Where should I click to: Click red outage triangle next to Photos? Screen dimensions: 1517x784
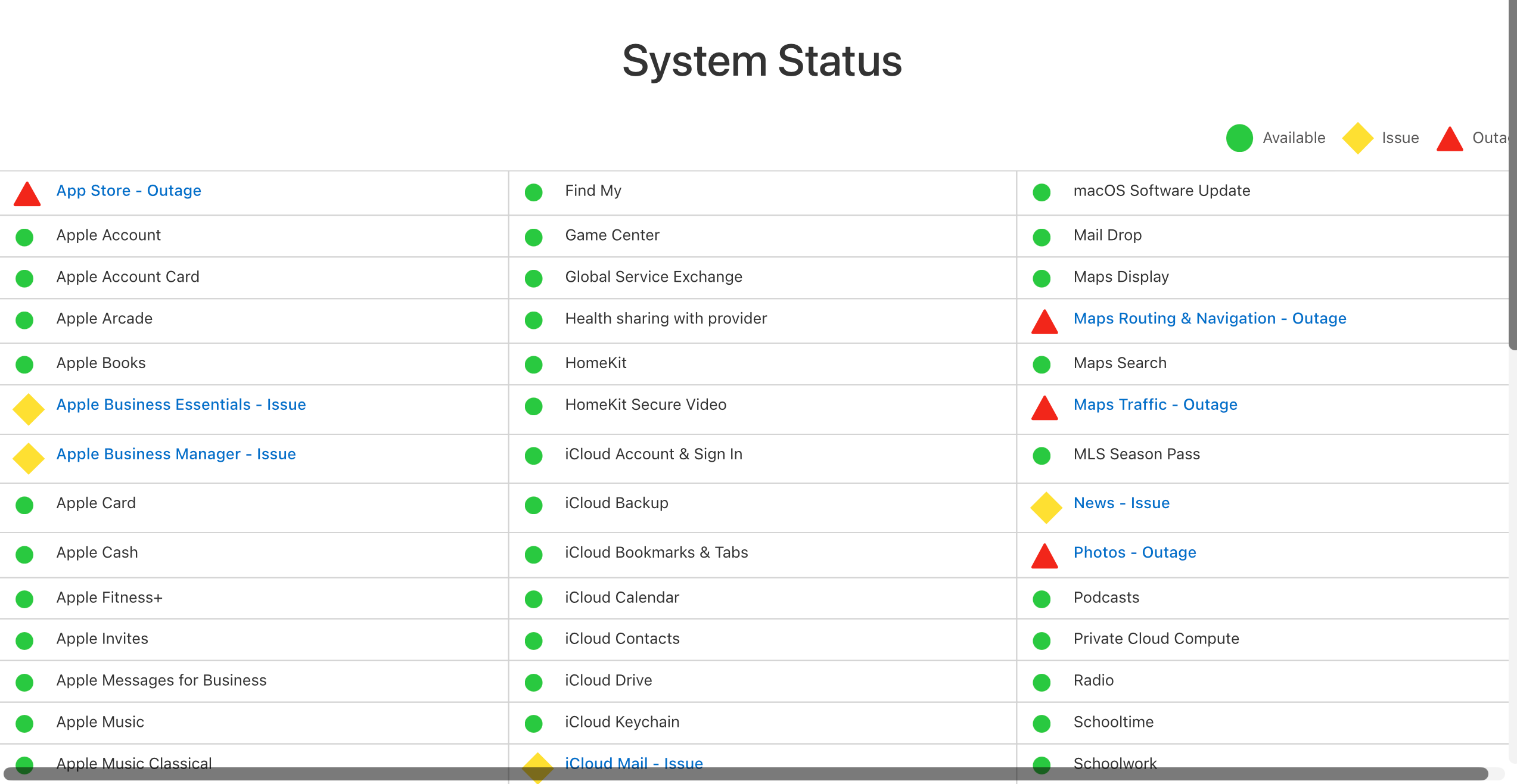[x=1044, y=556]
